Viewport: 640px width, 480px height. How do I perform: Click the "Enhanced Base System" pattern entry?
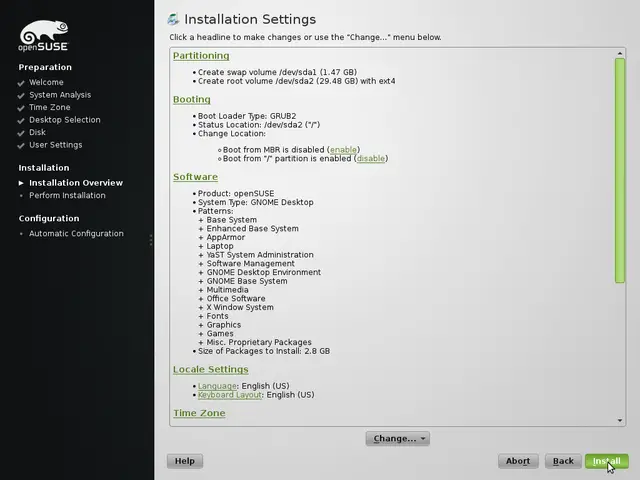click(x=252, y=229)
